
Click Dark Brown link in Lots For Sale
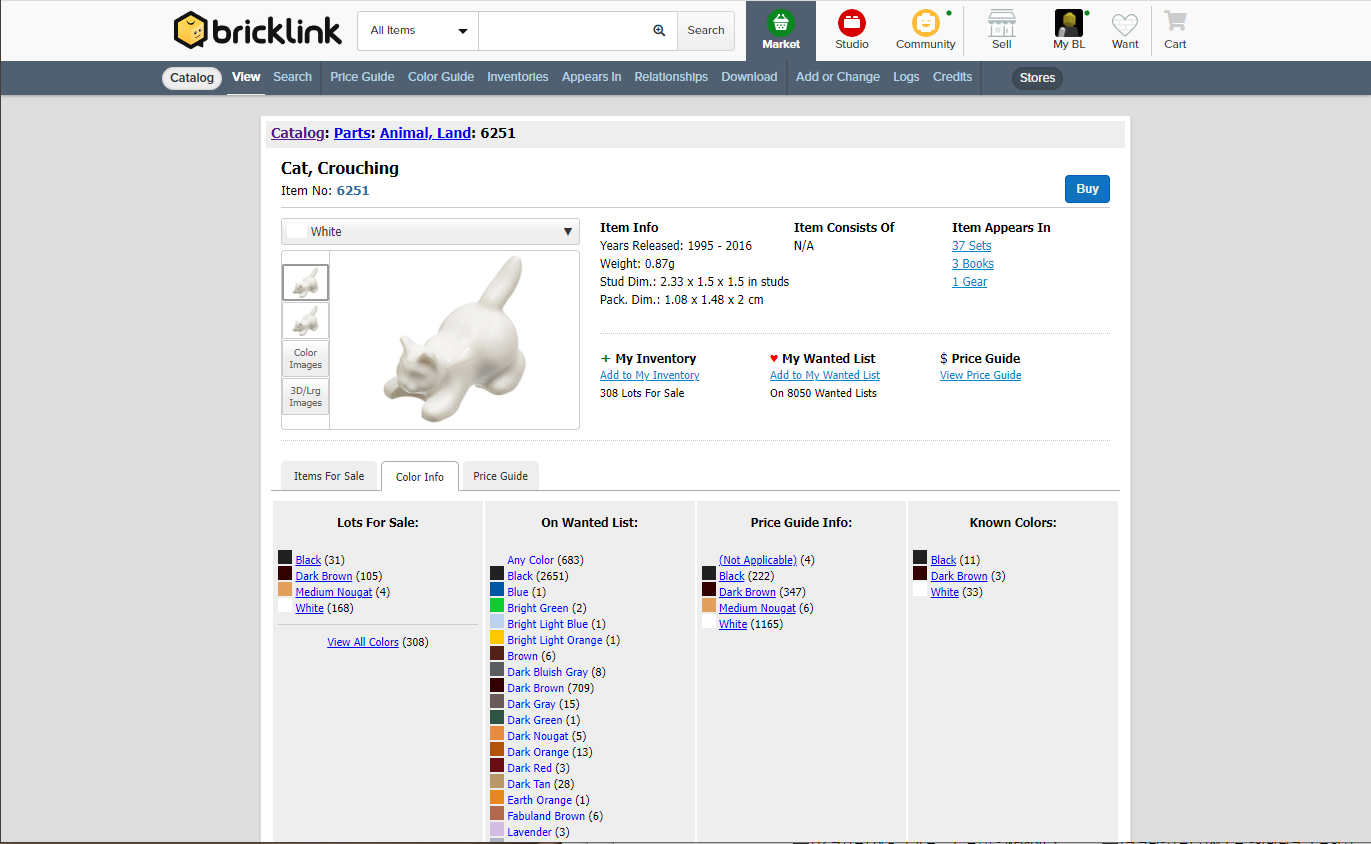click(x=324, y=576)
